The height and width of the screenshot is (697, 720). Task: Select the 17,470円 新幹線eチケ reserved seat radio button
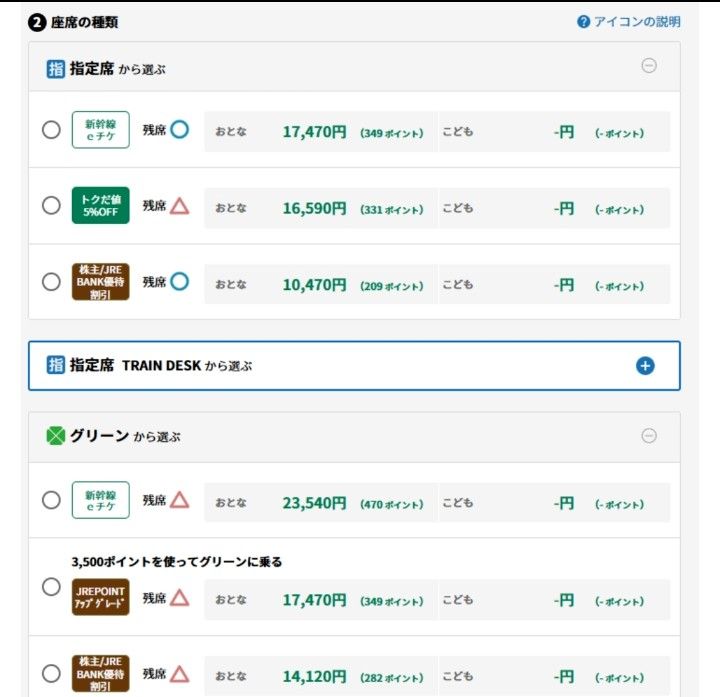pos(51,130)
